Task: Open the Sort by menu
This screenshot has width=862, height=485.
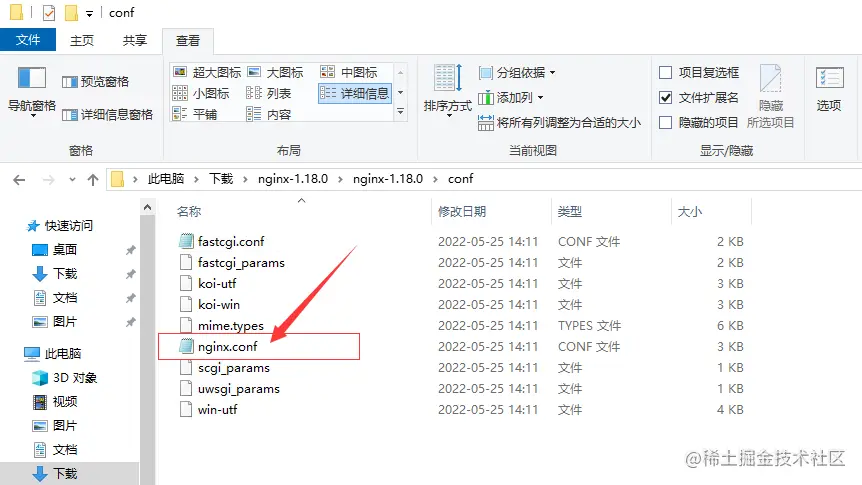Action: 447,89
